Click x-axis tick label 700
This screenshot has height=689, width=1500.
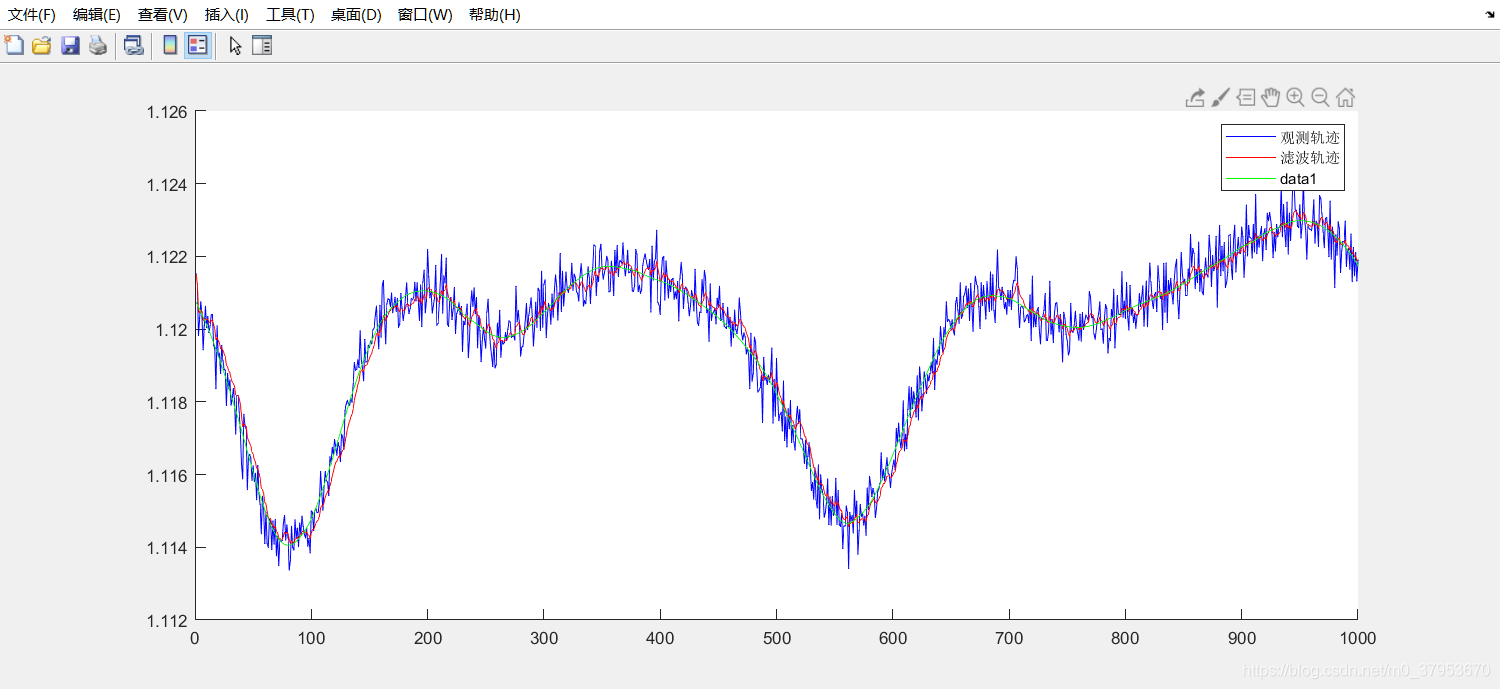[x=1009, y=638]
